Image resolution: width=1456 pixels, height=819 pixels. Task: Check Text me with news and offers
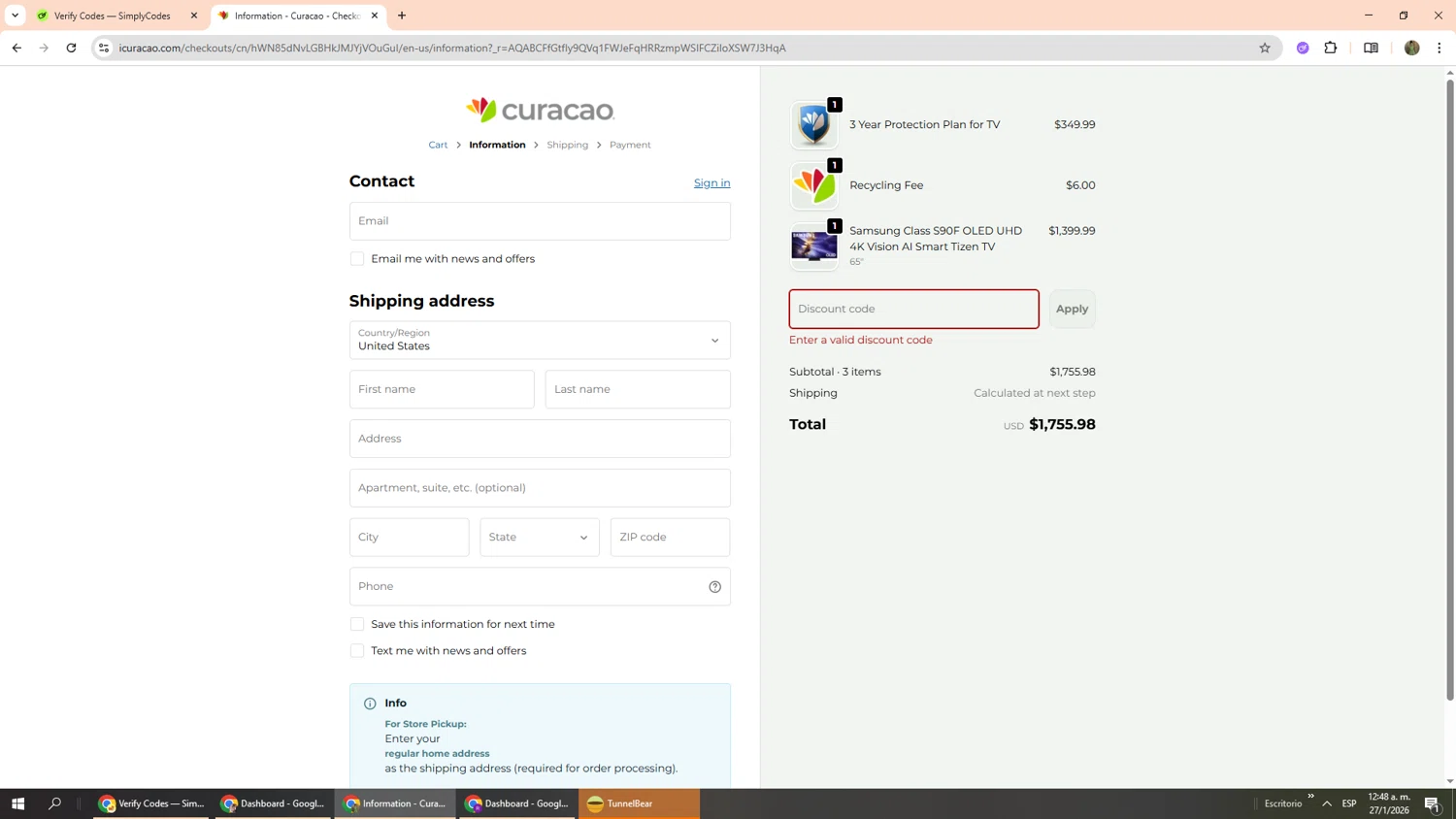357,651
